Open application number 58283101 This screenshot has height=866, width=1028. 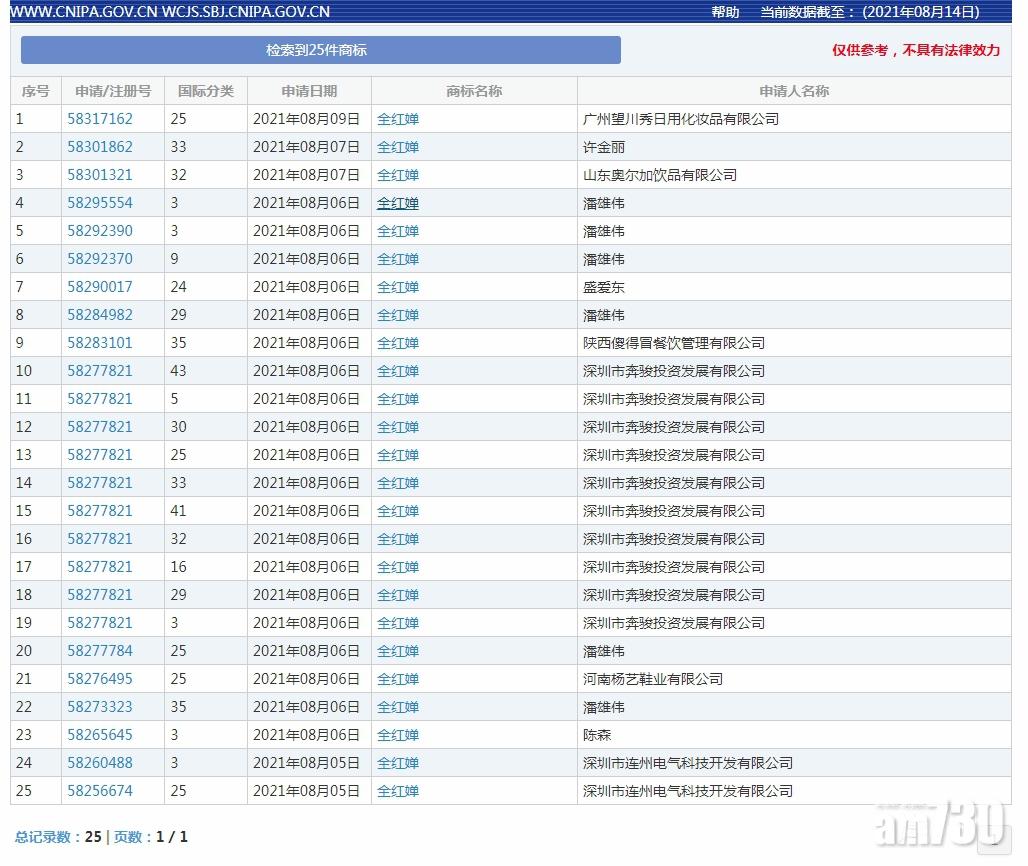(x=100, y=343)
